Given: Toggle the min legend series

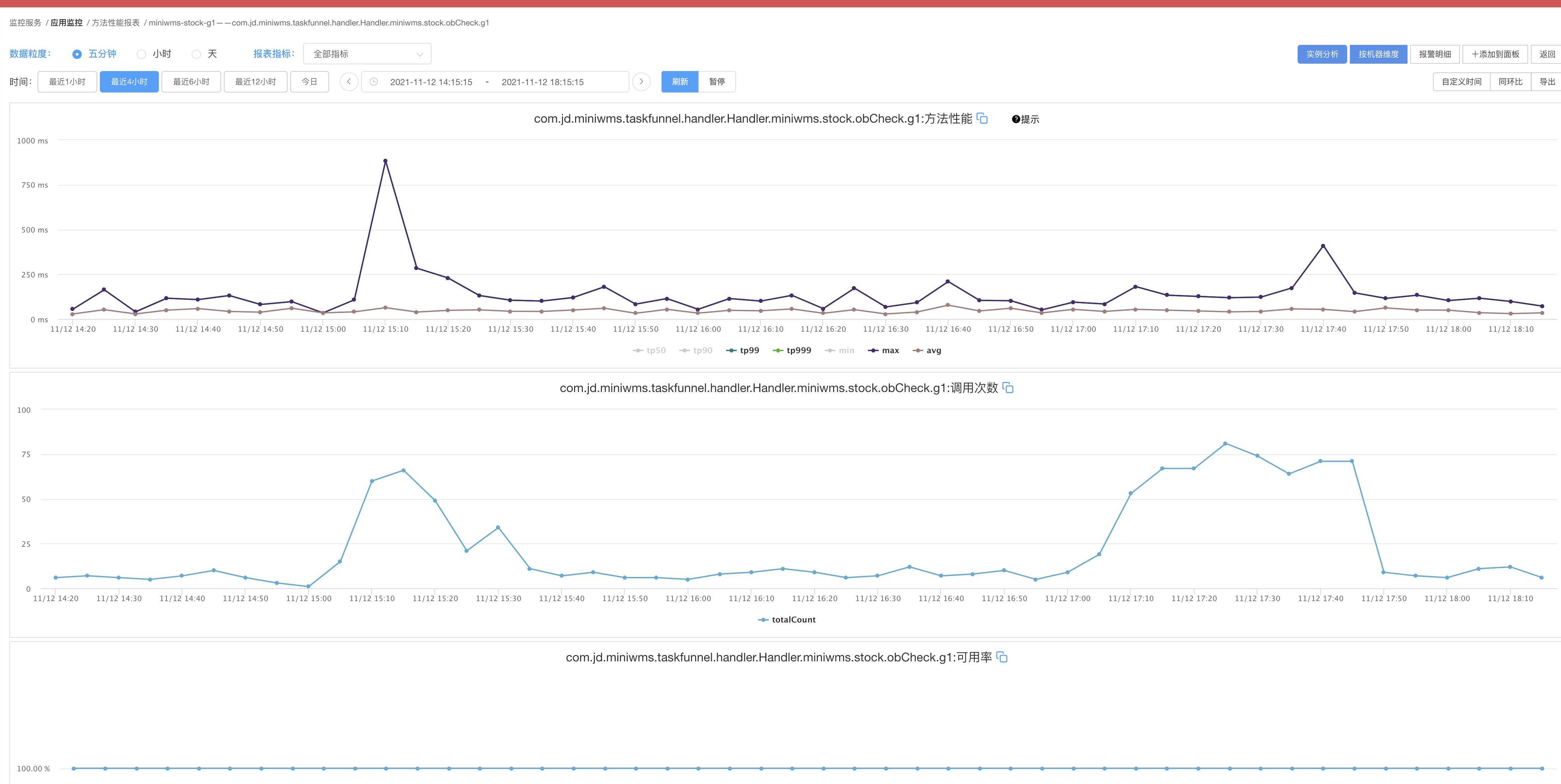Looking at the screenshot, I should click(x=839, y=350).
